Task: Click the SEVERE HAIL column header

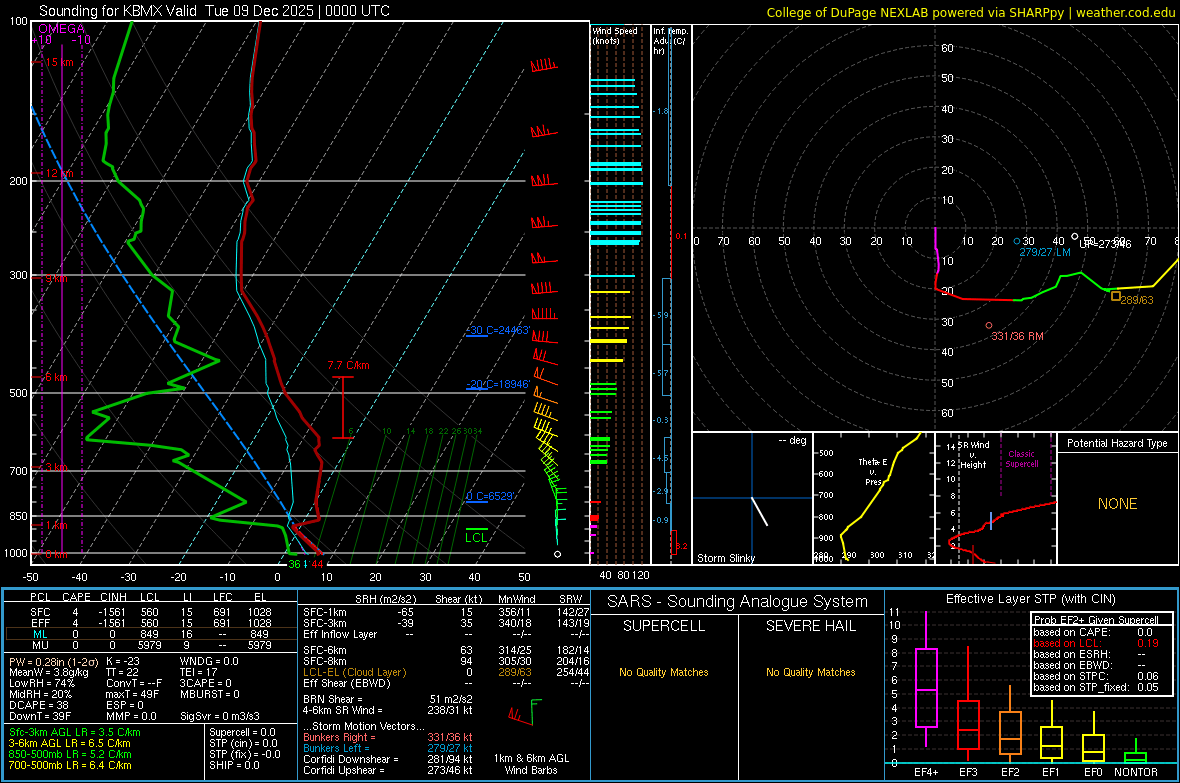Action: (x=810, y=626)
